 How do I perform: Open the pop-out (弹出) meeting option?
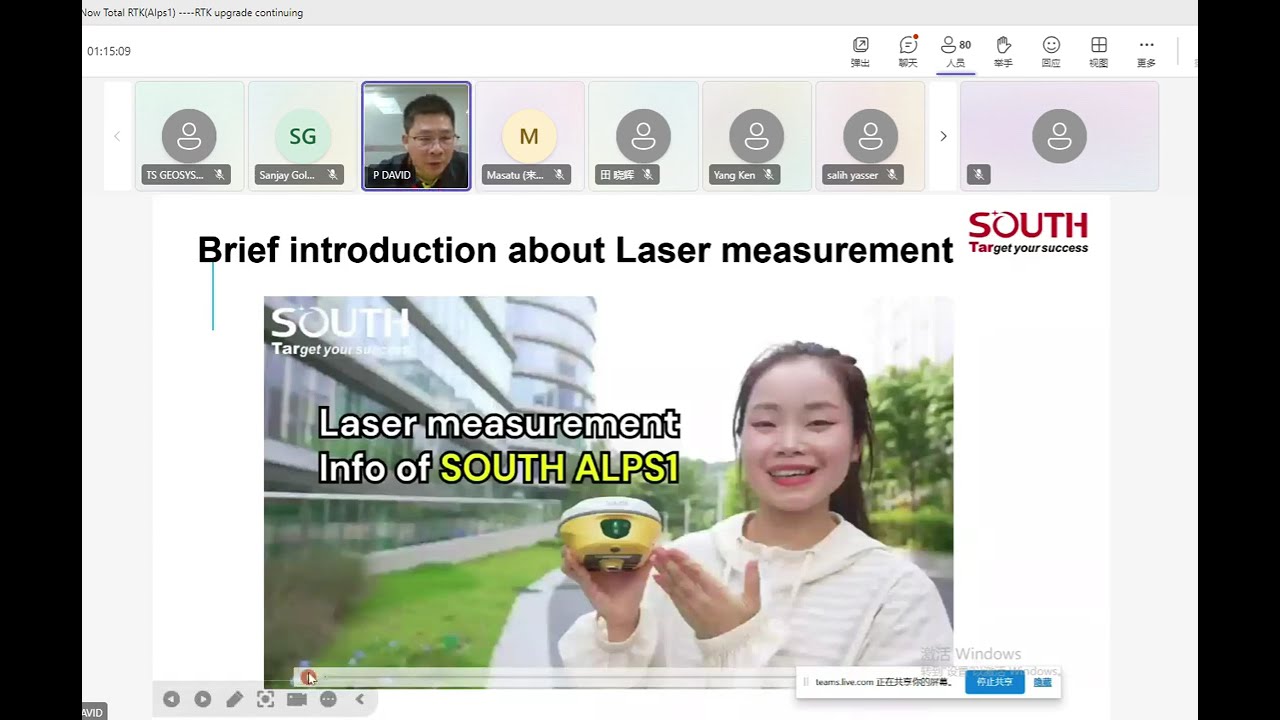click(860, 51)
